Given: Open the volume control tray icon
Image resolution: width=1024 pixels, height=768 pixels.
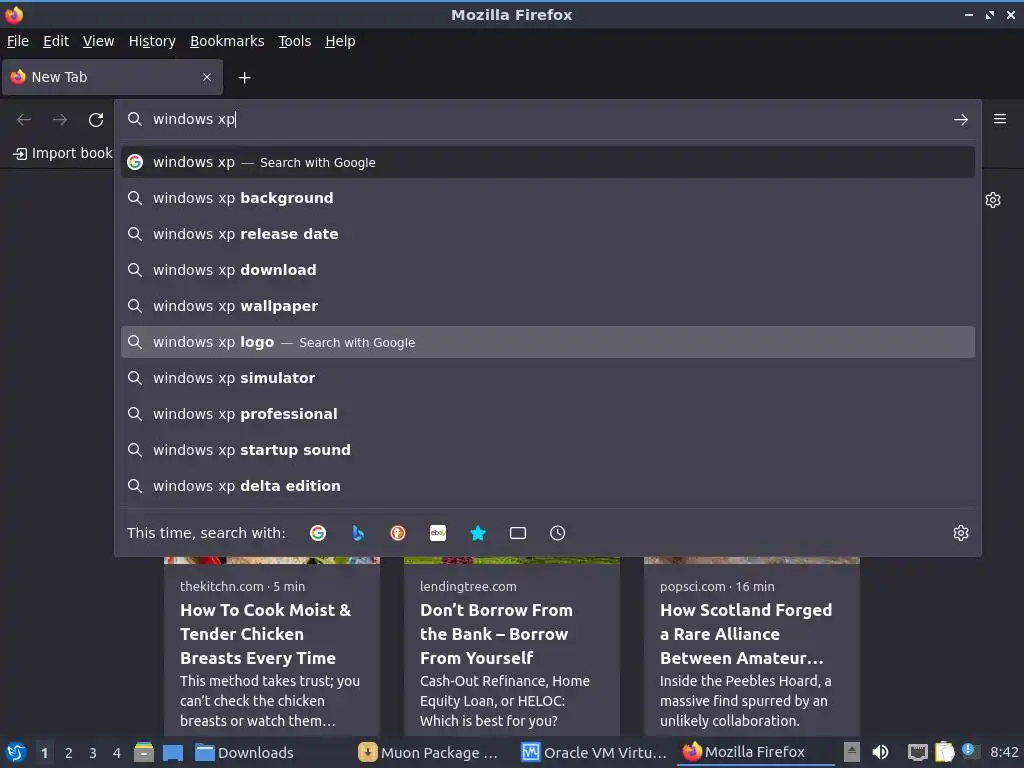Looking at the screenshot, I should point(880,752).
